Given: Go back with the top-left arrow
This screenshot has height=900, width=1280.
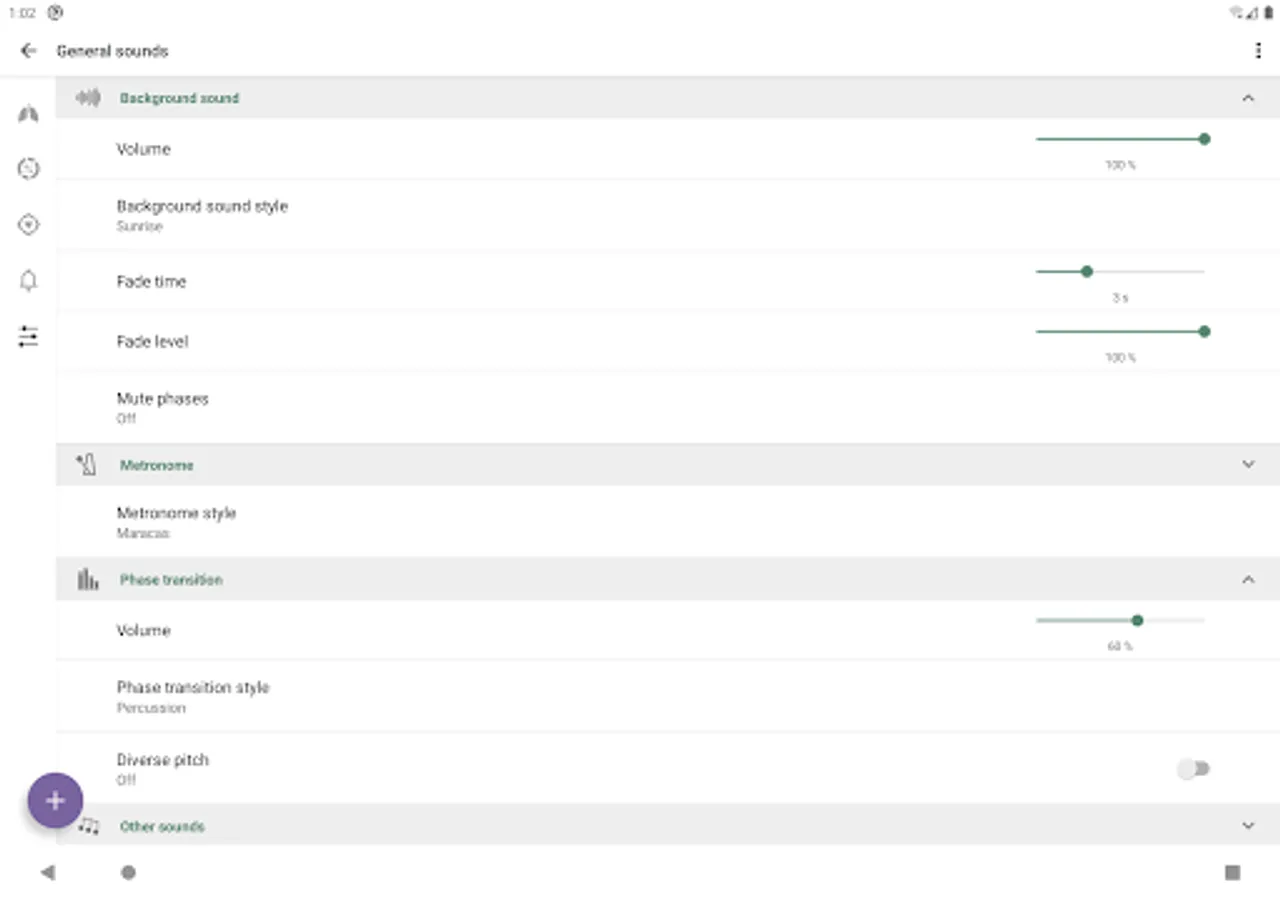Looking at the screenshot, I should click(x=28, y=50).
